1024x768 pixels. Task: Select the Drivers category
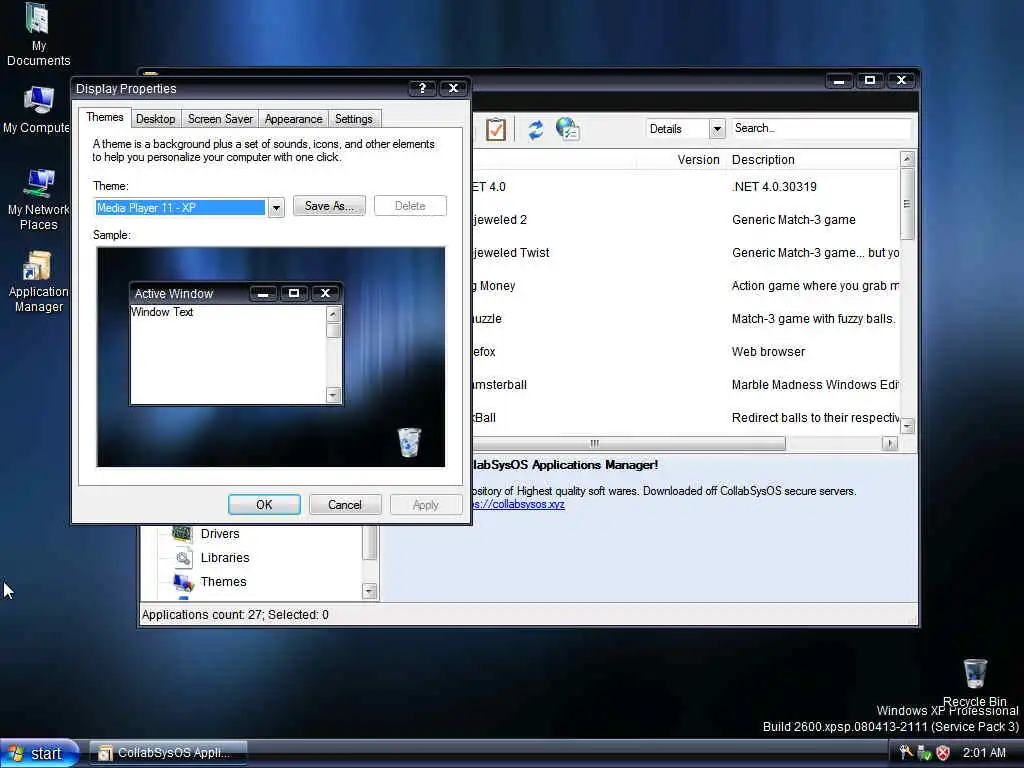coord(220,534)
